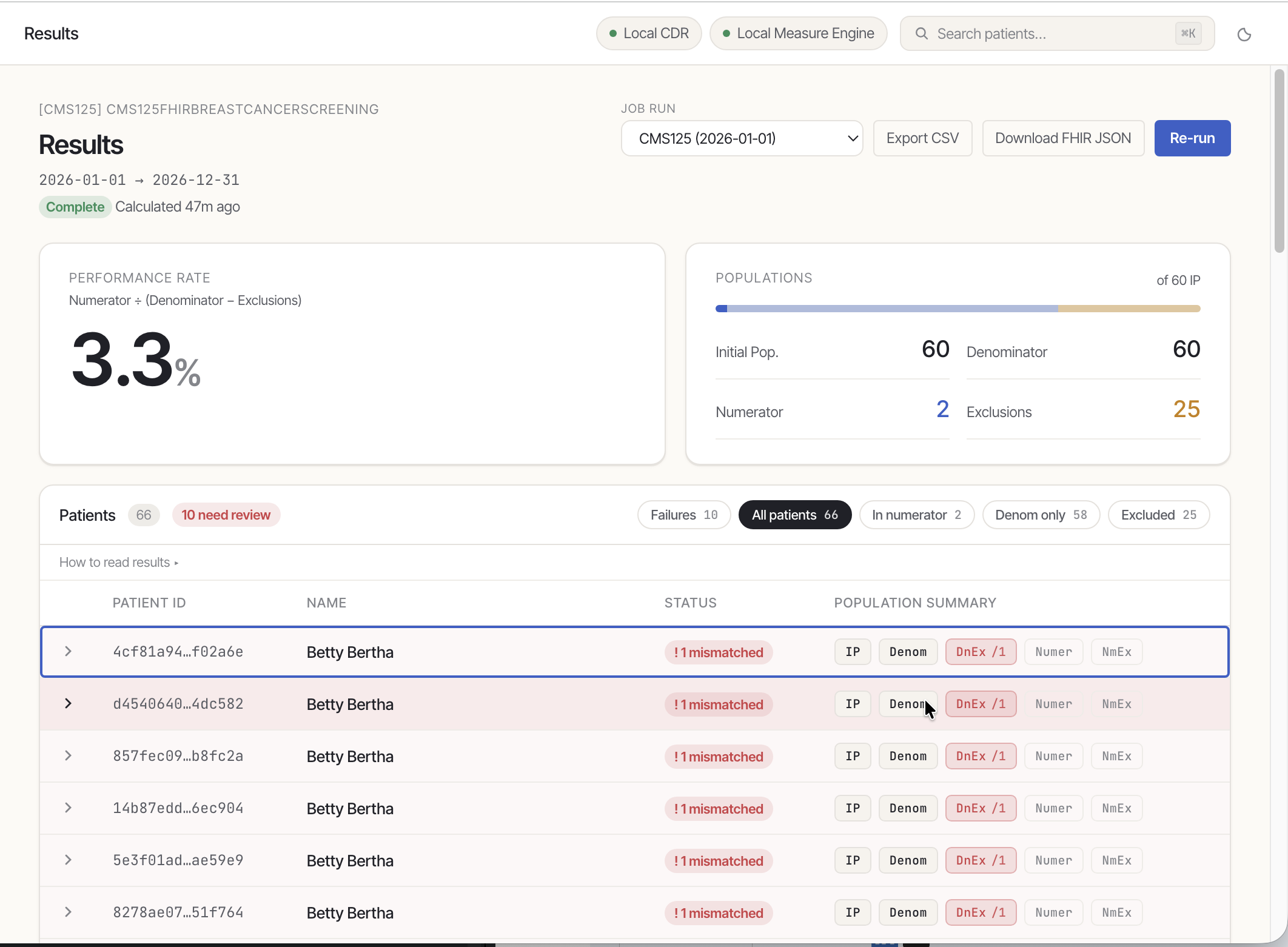Screen dimensions: 1288x947
Task: Click patient ID d4540640…4dc582
Action: click(x=178, y=704)
